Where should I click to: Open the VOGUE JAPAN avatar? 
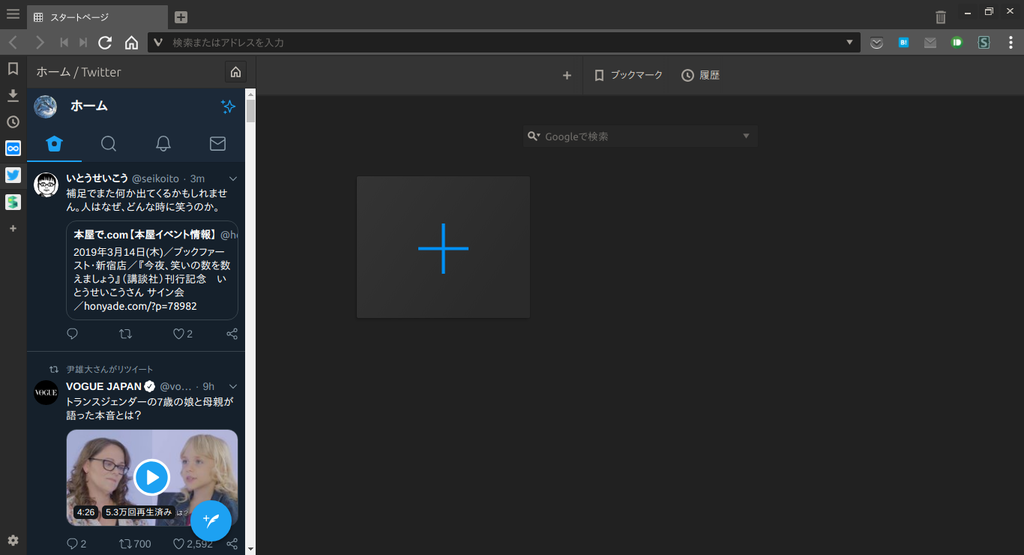46,392
